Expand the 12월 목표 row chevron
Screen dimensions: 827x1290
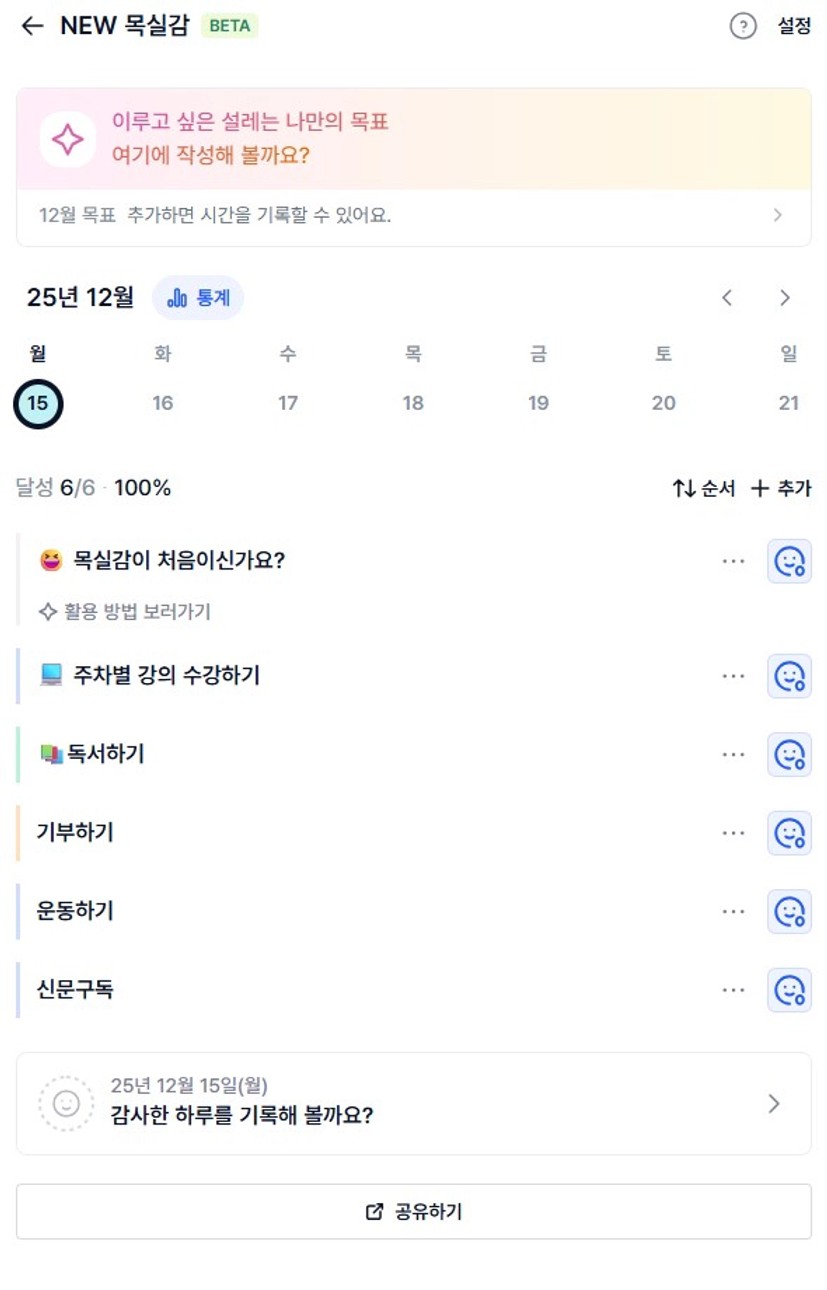(x=778, y=215)
